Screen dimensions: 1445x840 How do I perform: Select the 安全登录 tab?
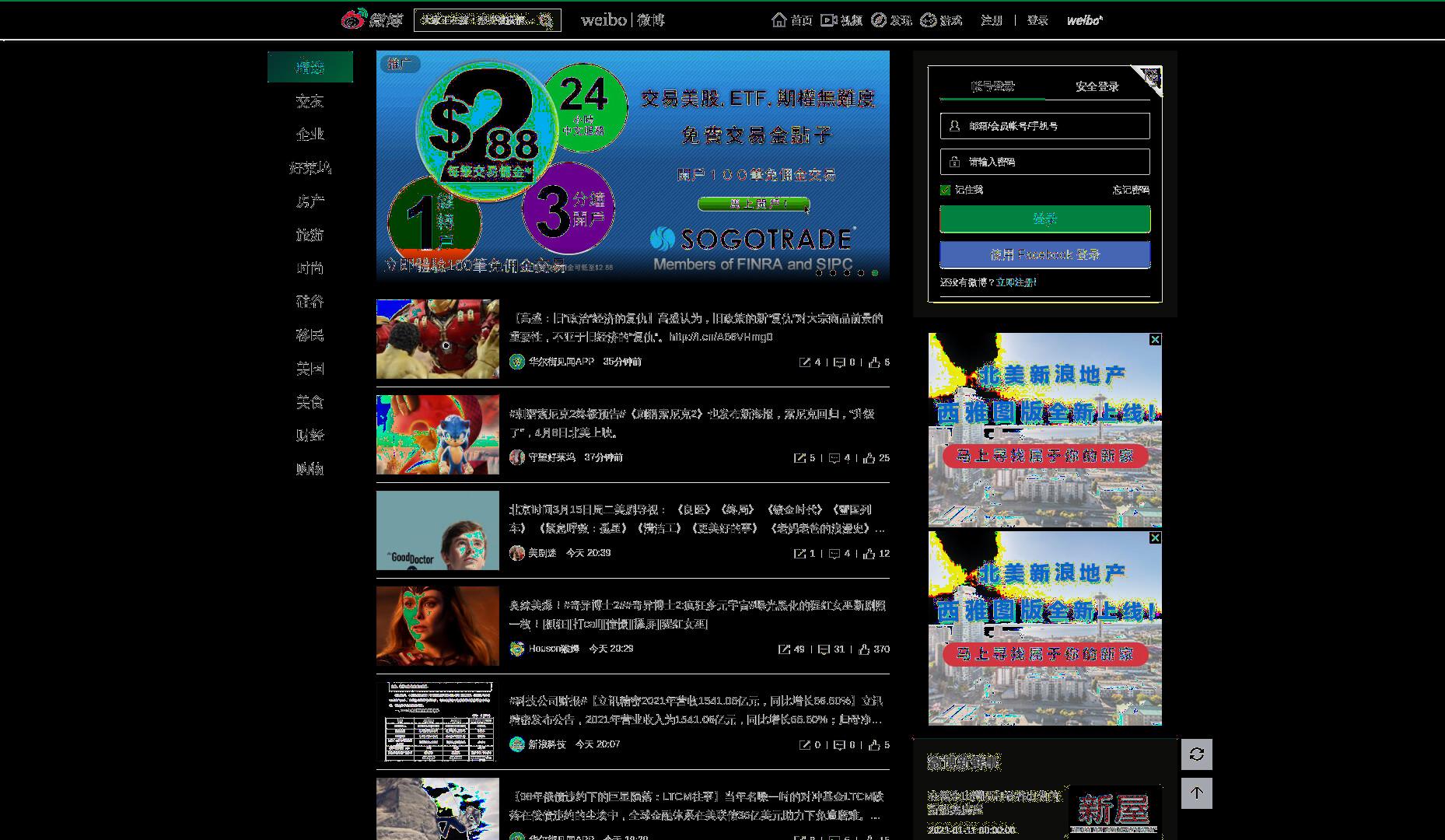pyautogui.click(x=1097, y=86)
